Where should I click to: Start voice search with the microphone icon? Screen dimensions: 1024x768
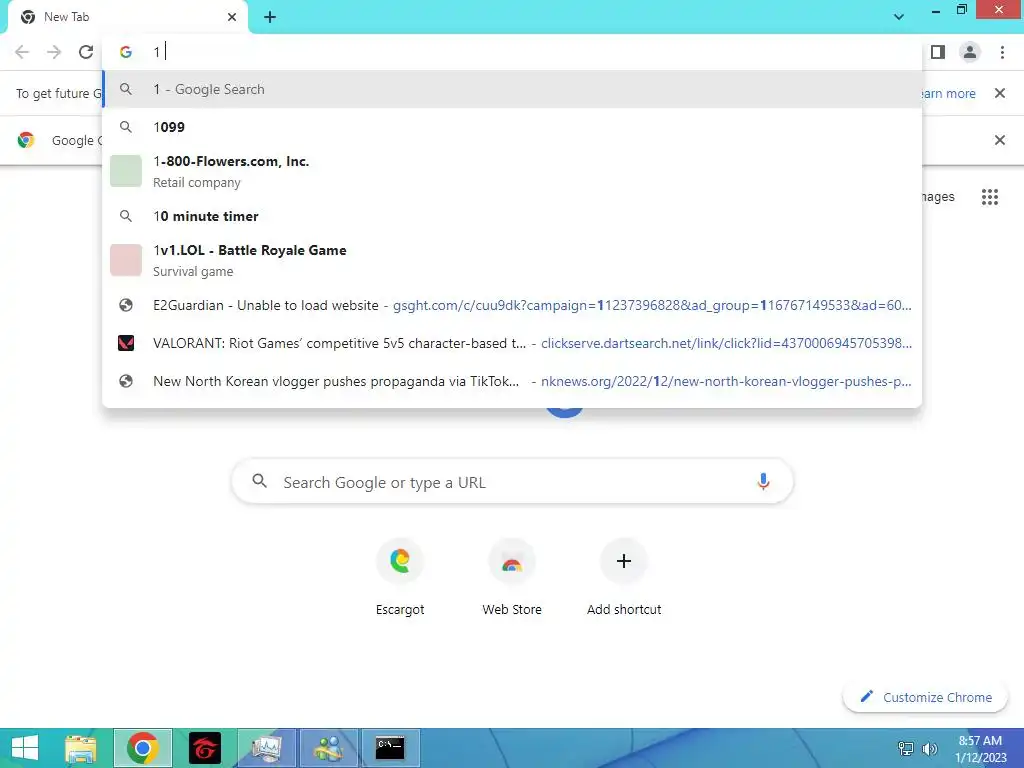(x=763, y=482)
